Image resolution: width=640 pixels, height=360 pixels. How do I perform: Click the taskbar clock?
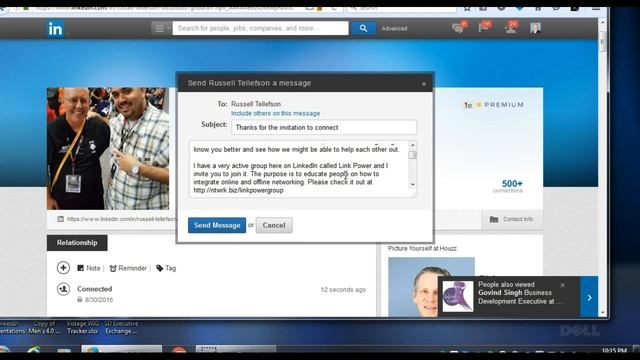[x=614, y=351]
